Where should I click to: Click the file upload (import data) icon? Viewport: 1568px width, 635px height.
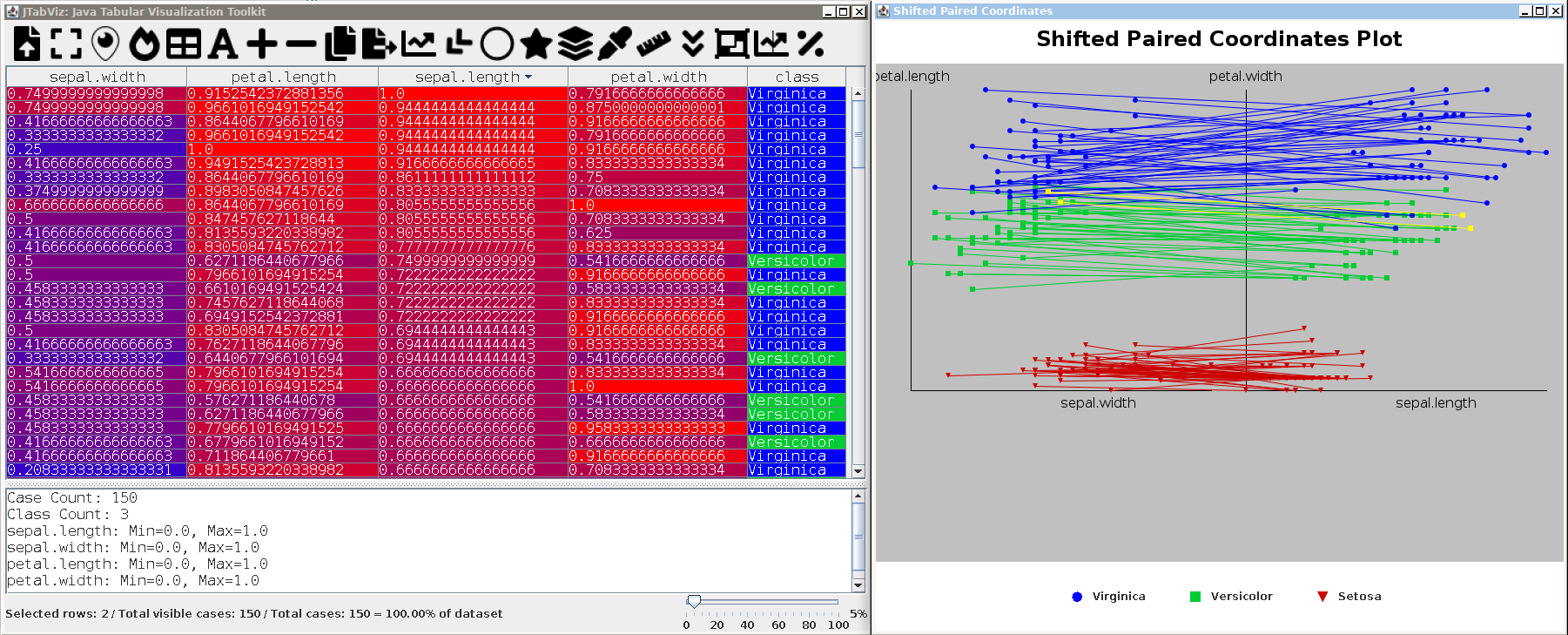pyautogui.click(x=27, y=44)
